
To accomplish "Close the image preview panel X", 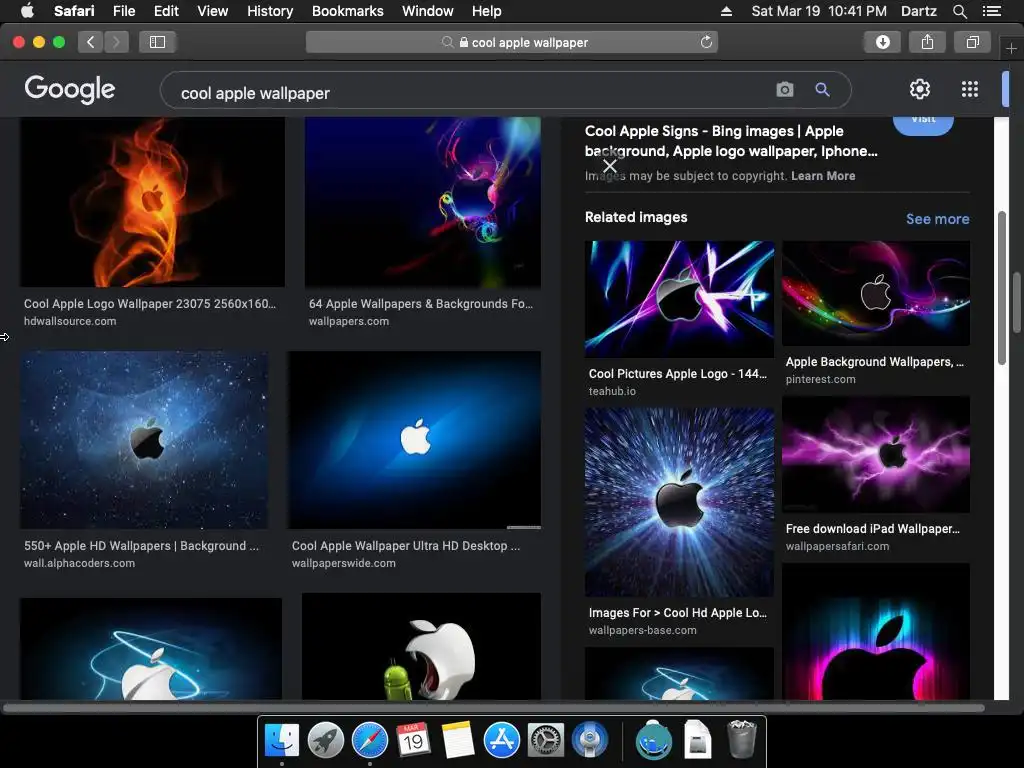I will 609,166.
